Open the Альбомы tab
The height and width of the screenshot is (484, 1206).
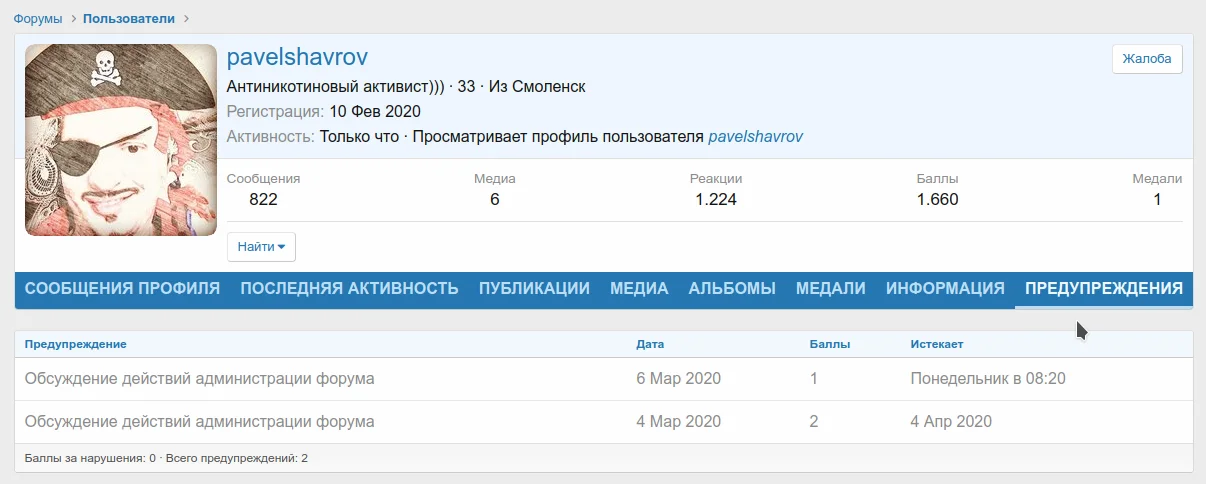pos(732,288)
